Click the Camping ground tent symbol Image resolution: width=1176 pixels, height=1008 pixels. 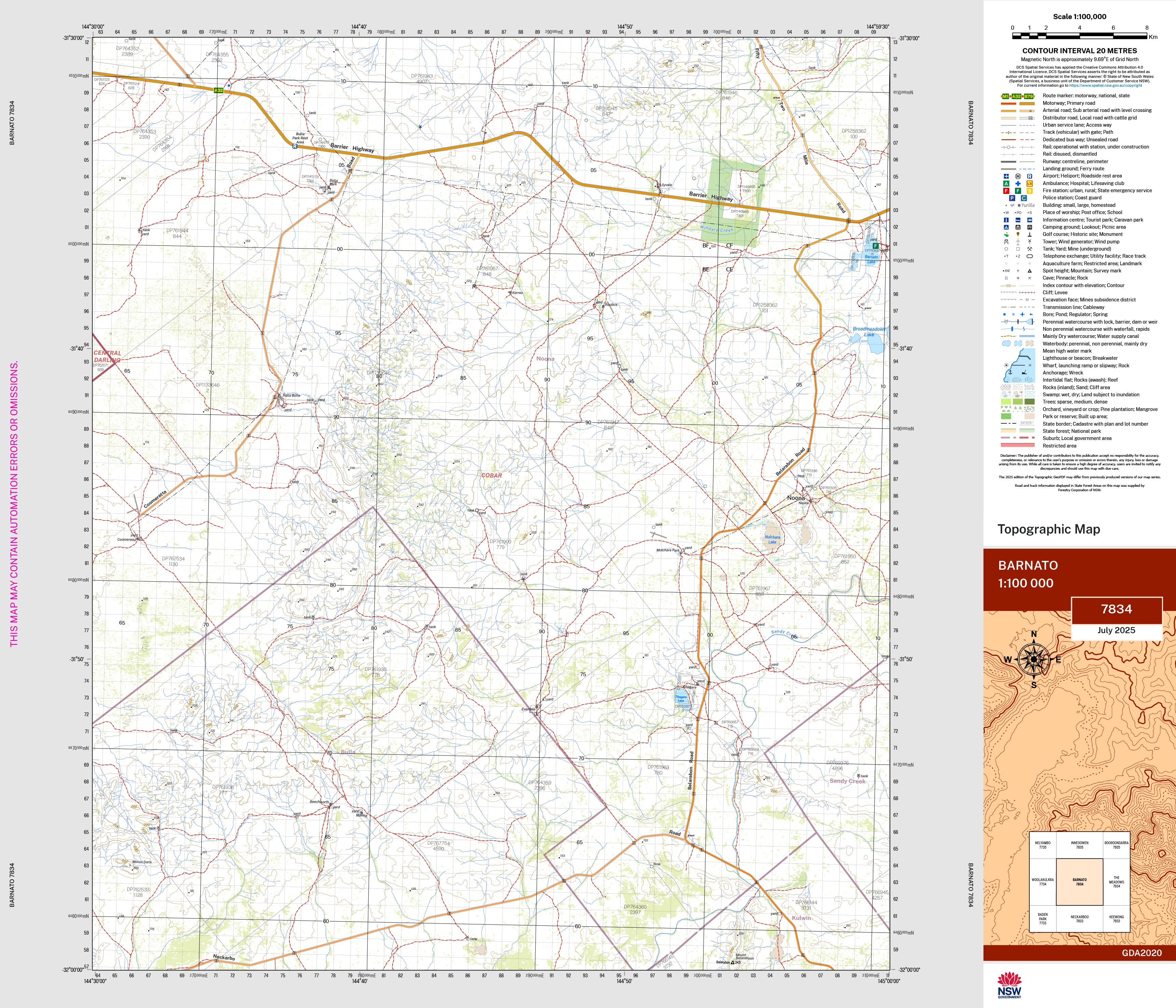click(1006, 228)
